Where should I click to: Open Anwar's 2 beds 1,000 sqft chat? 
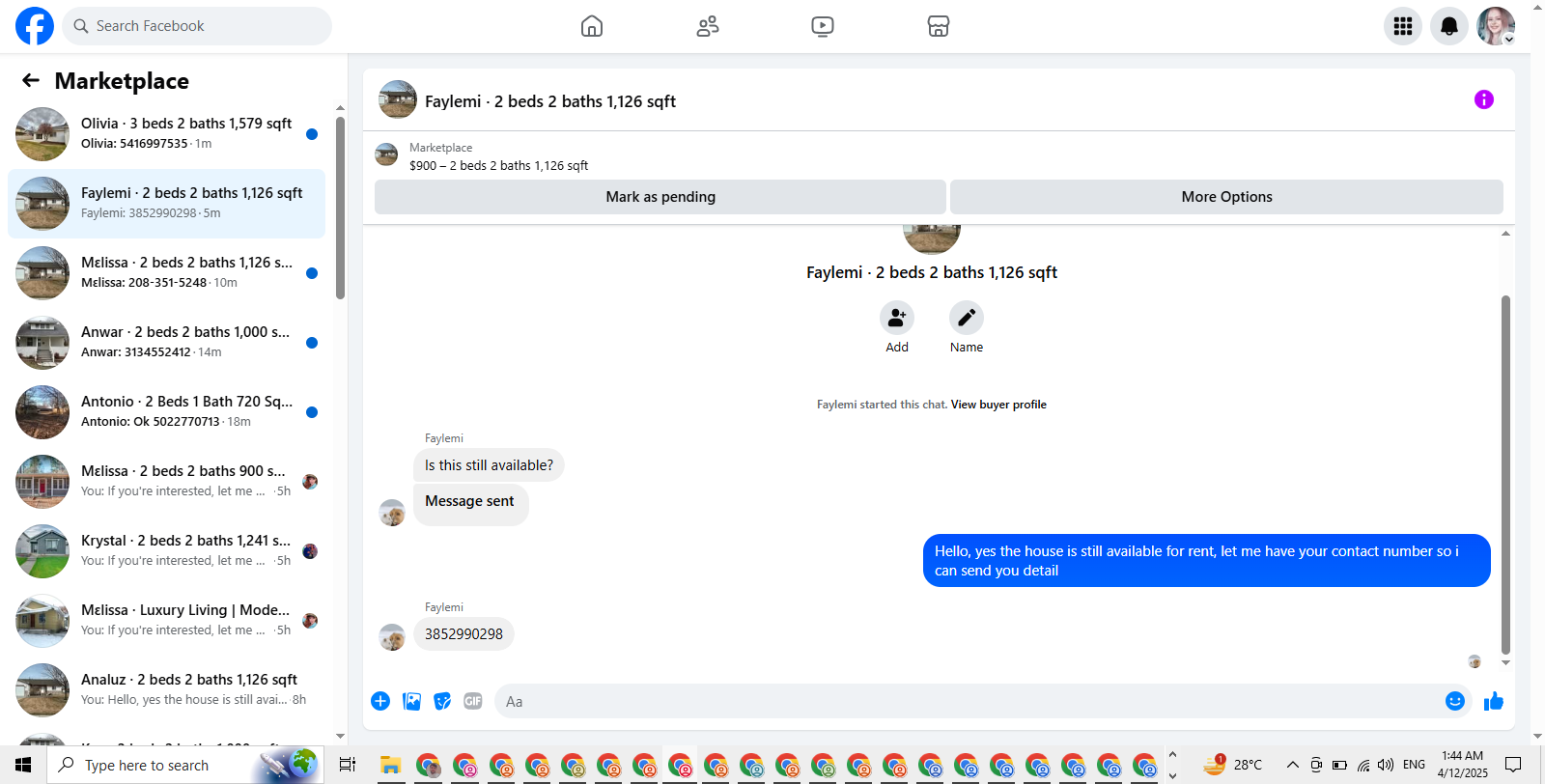point(166,343)
